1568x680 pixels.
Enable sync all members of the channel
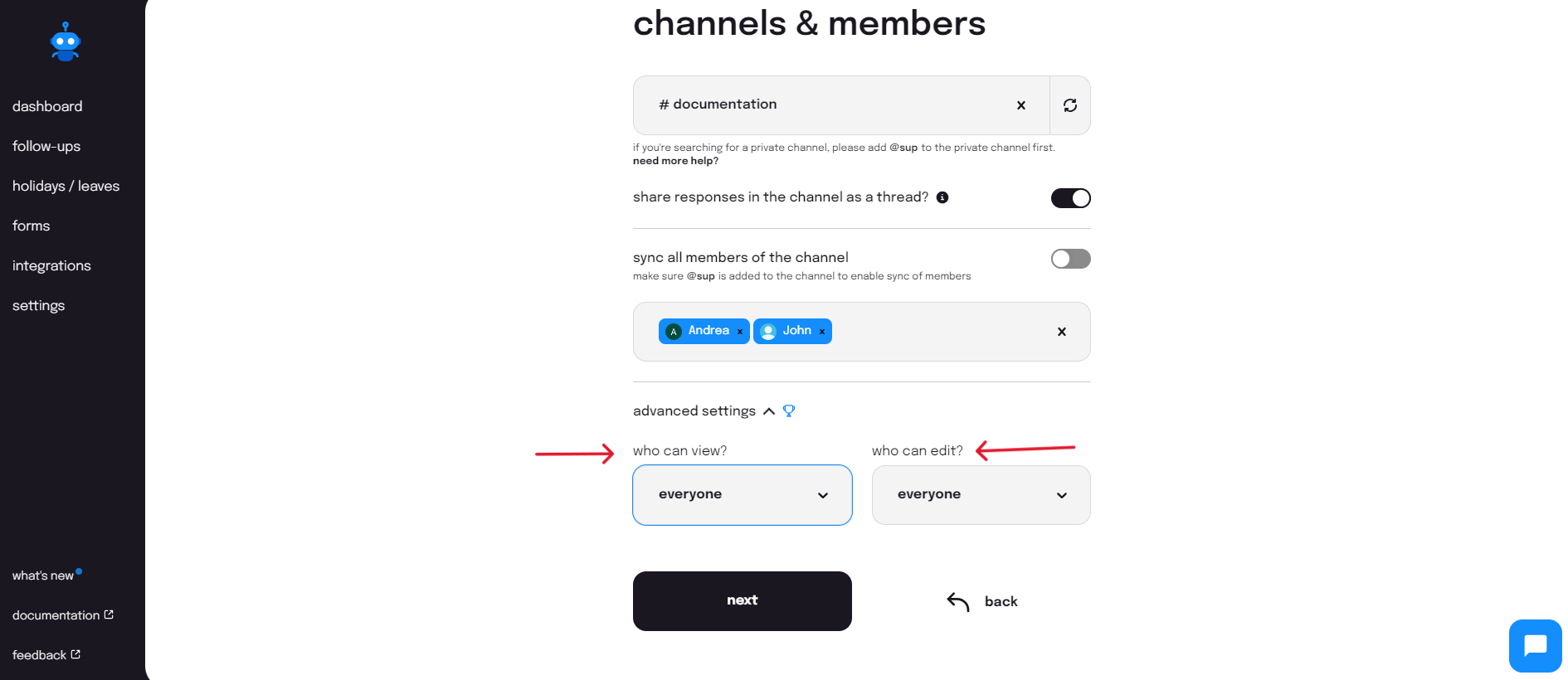point(1070,259)
